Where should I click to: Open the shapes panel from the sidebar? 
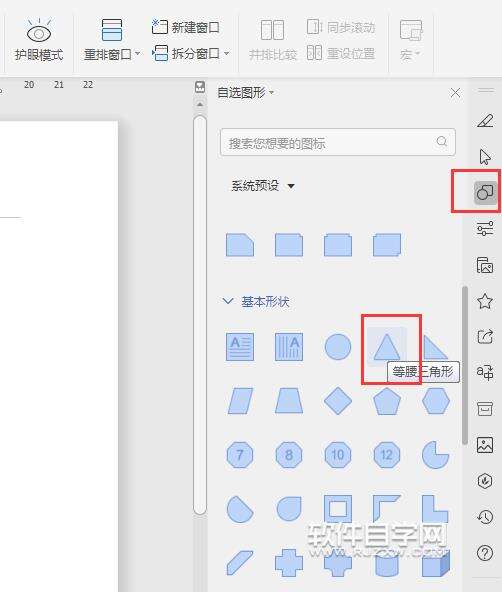click(485, 192)
